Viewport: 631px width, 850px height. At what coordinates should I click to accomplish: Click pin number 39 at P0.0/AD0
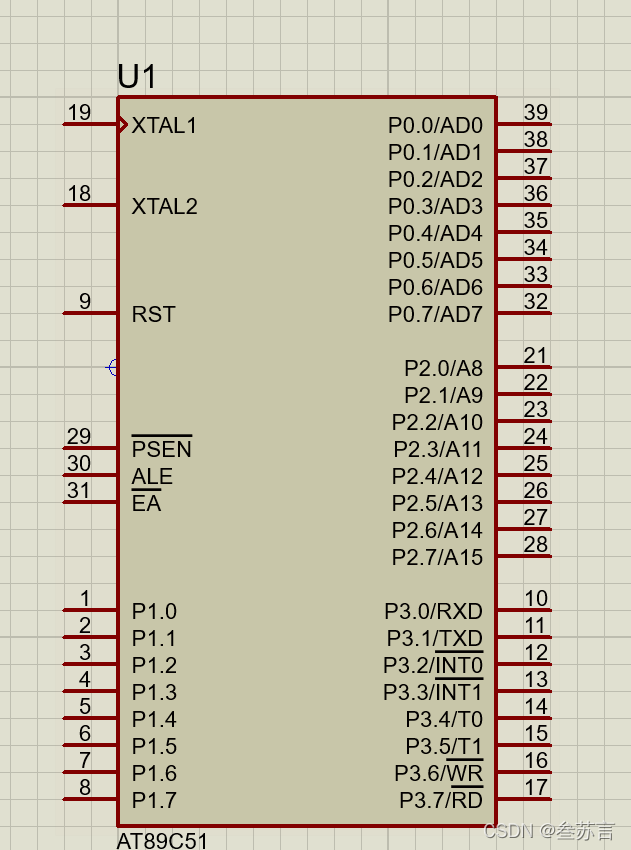coord(536,113)
